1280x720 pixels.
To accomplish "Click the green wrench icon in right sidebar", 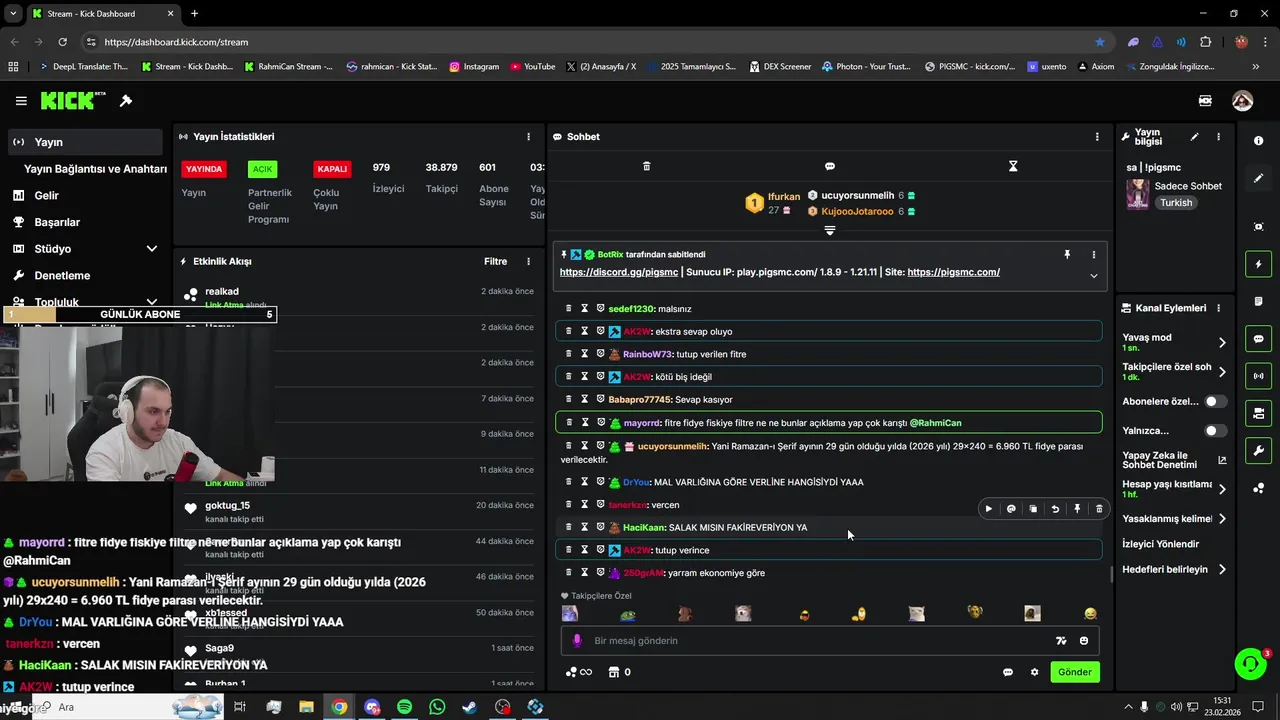I will pyautogui.click(x=1258, y=450).
